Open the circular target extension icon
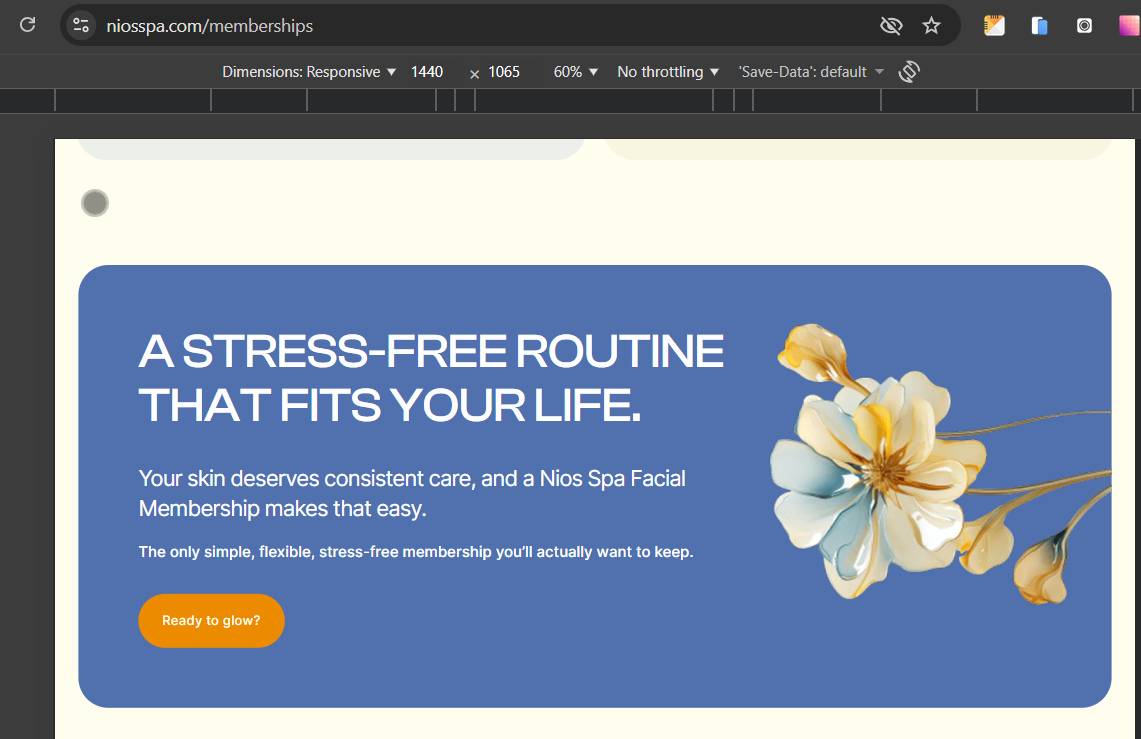1141x739 pixels. click(1084, 25)
